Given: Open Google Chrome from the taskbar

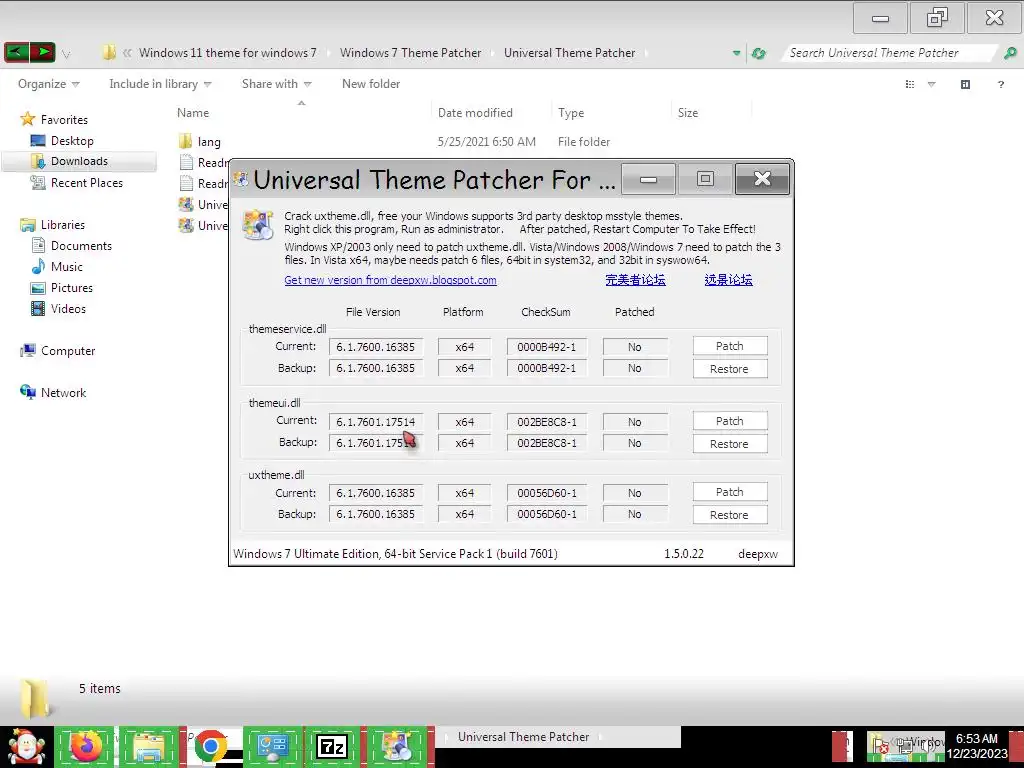Looking at the screenshot, I should 210,746.
